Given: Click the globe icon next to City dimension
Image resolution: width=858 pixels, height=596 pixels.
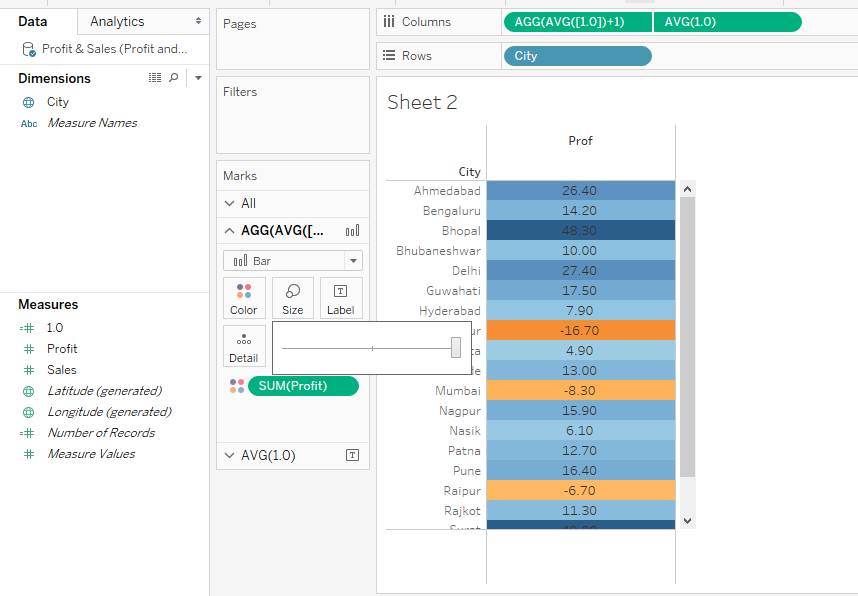Looking at the screenshot, I should click(x=28, y=102).
